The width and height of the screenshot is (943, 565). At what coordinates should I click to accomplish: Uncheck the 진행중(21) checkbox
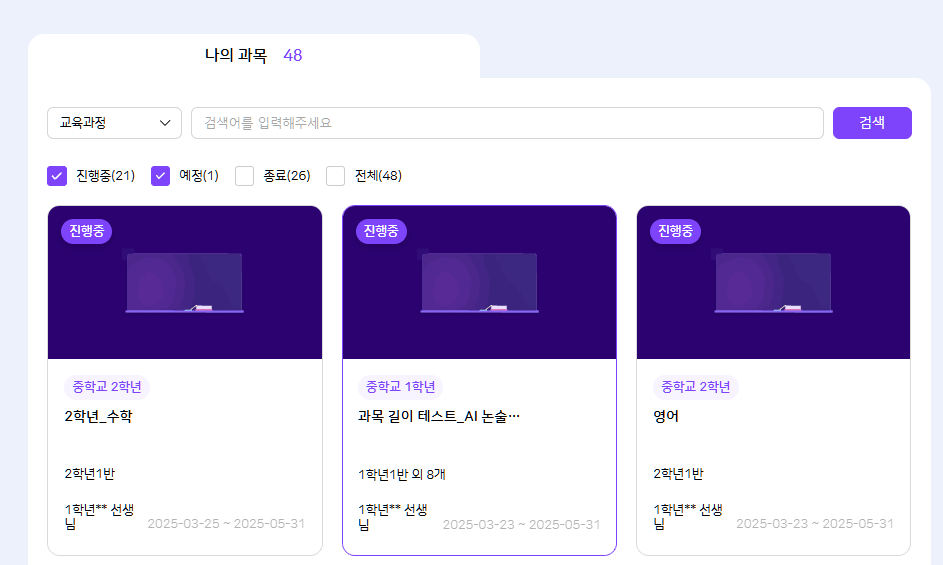pos(57,176)
